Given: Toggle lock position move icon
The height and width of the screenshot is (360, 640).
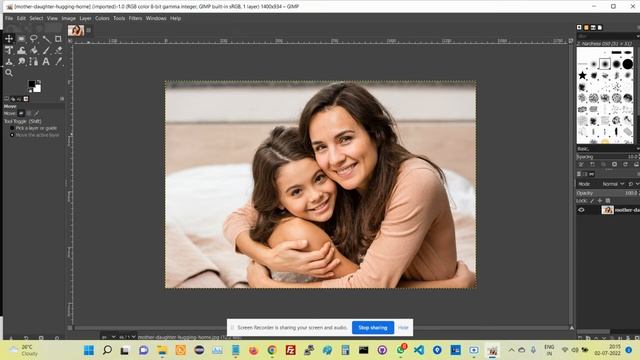Looking at the screenshot, I should pos(600,201).
